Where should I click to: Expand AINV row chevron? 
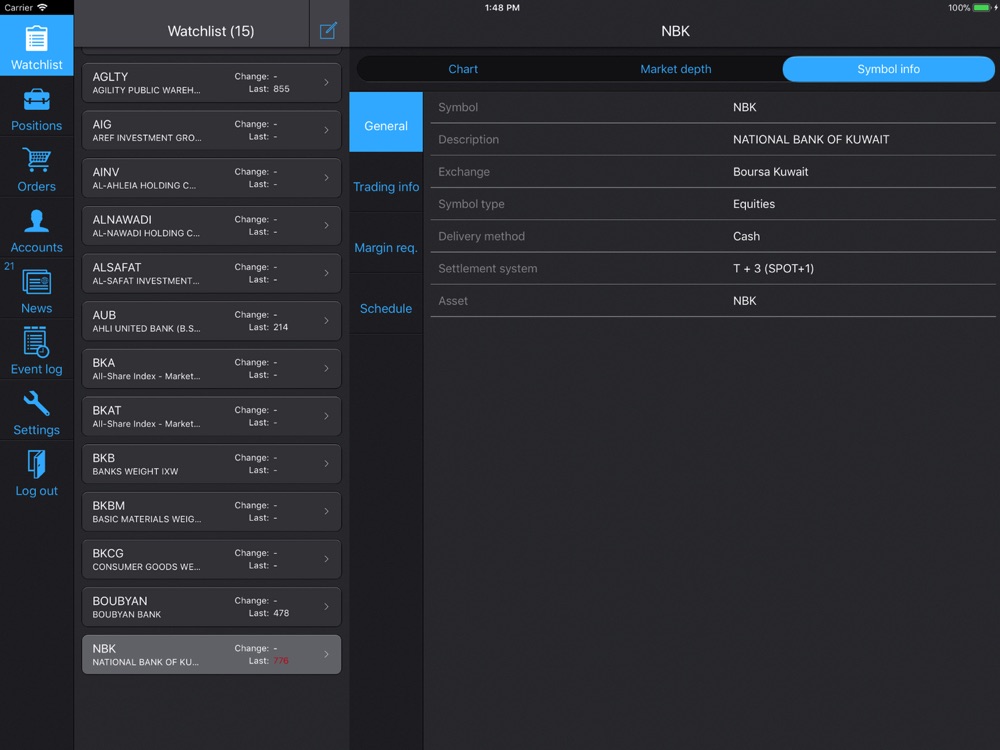327,178
